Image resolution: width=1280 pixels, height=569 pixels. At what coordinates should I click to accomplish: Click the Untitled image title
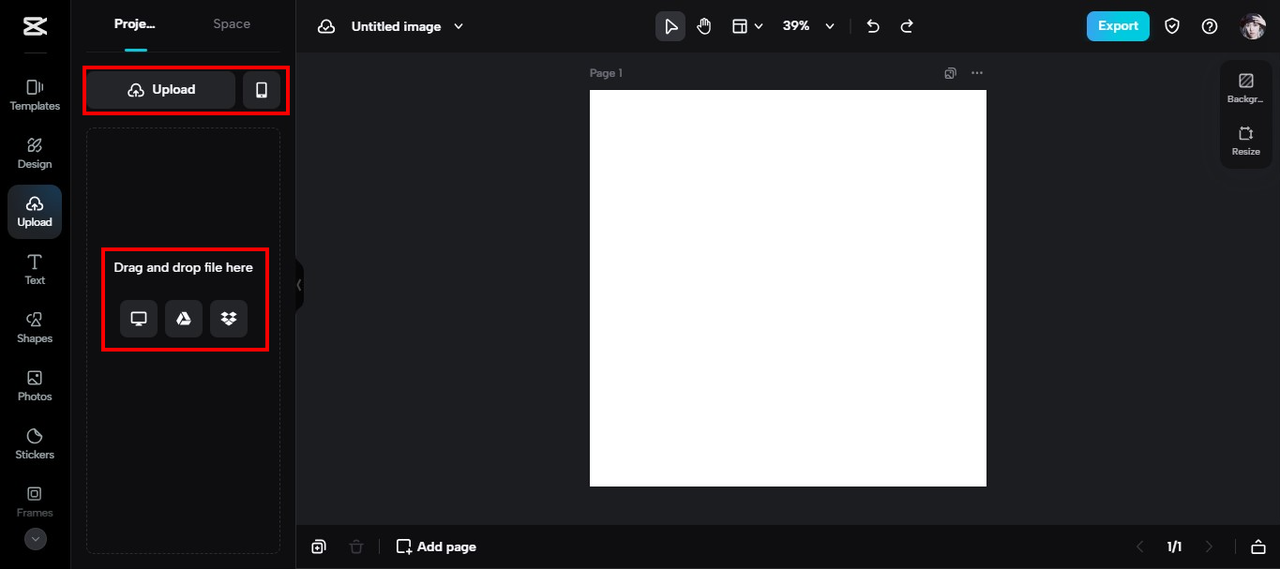pyautogui.click(x=396, y=27)
